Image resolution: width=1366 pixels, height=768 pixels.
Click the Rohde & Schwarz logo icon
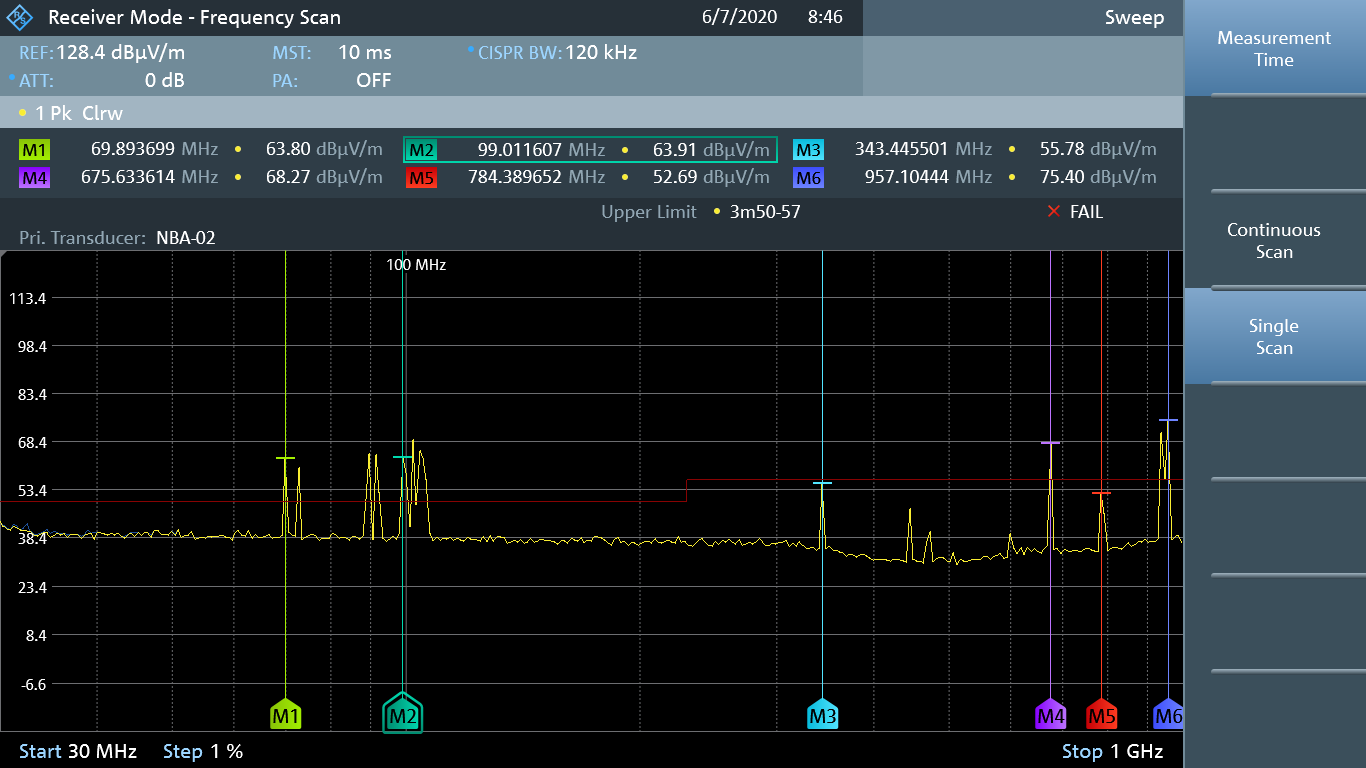click(x=21, y=17)
